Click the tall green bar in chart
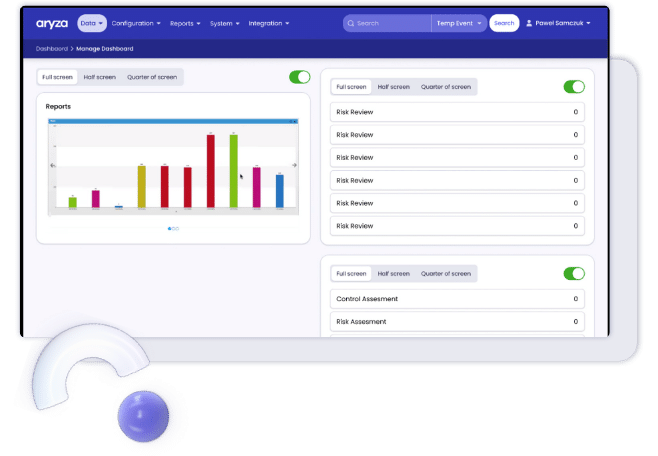 [x=234, y=171]
